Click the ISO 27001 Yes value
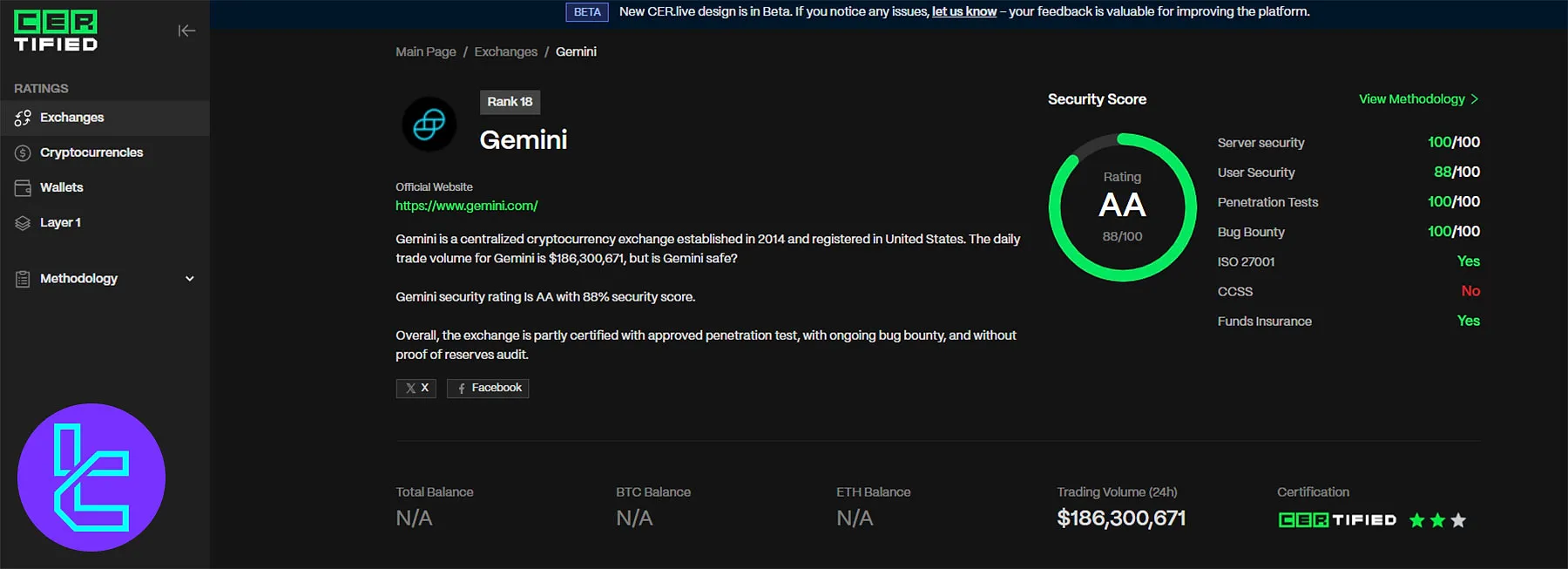 click(x=1469, y=261)
